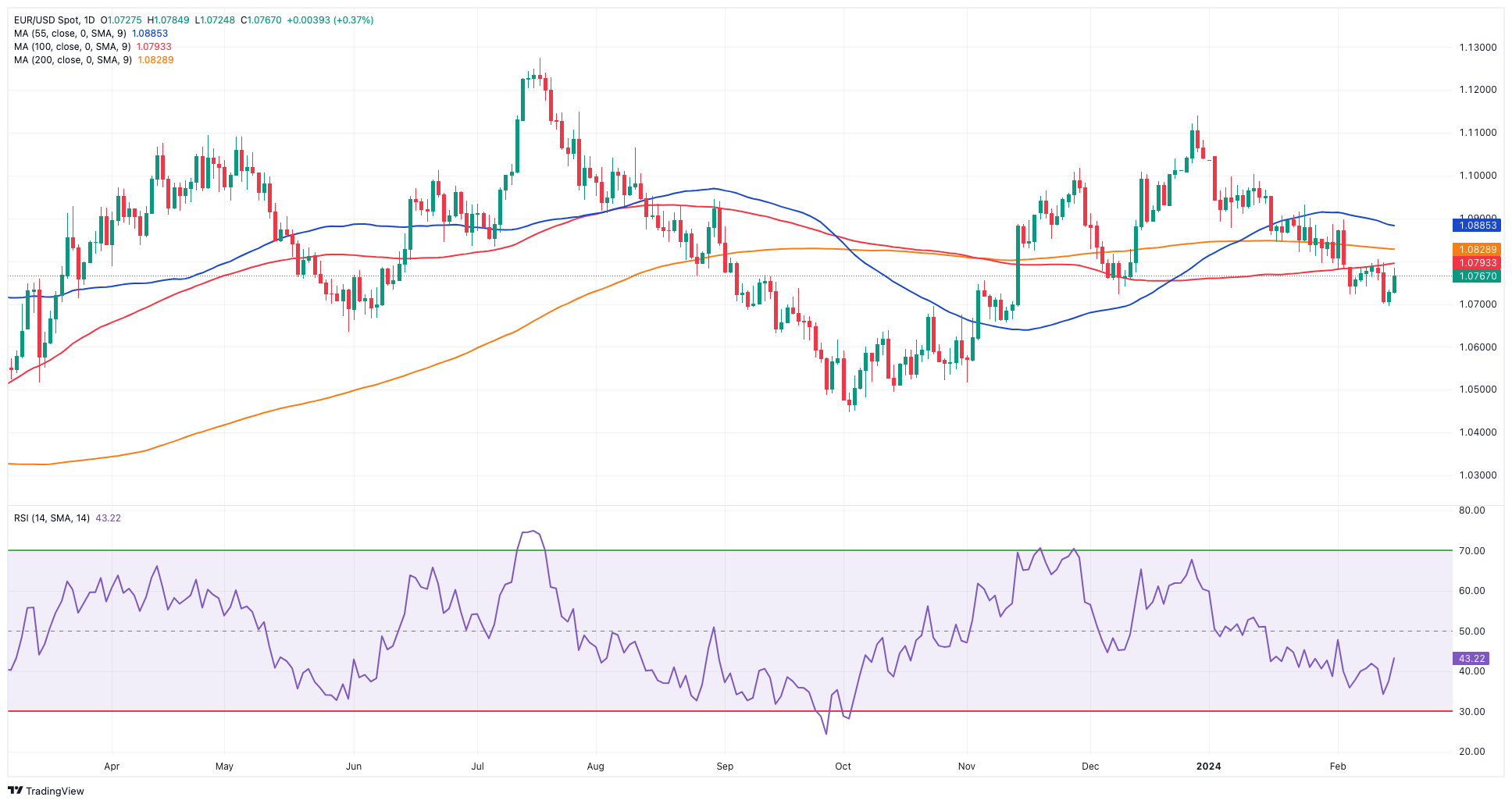
Task: Click the Aug date axis label
Action: (595, 767)
